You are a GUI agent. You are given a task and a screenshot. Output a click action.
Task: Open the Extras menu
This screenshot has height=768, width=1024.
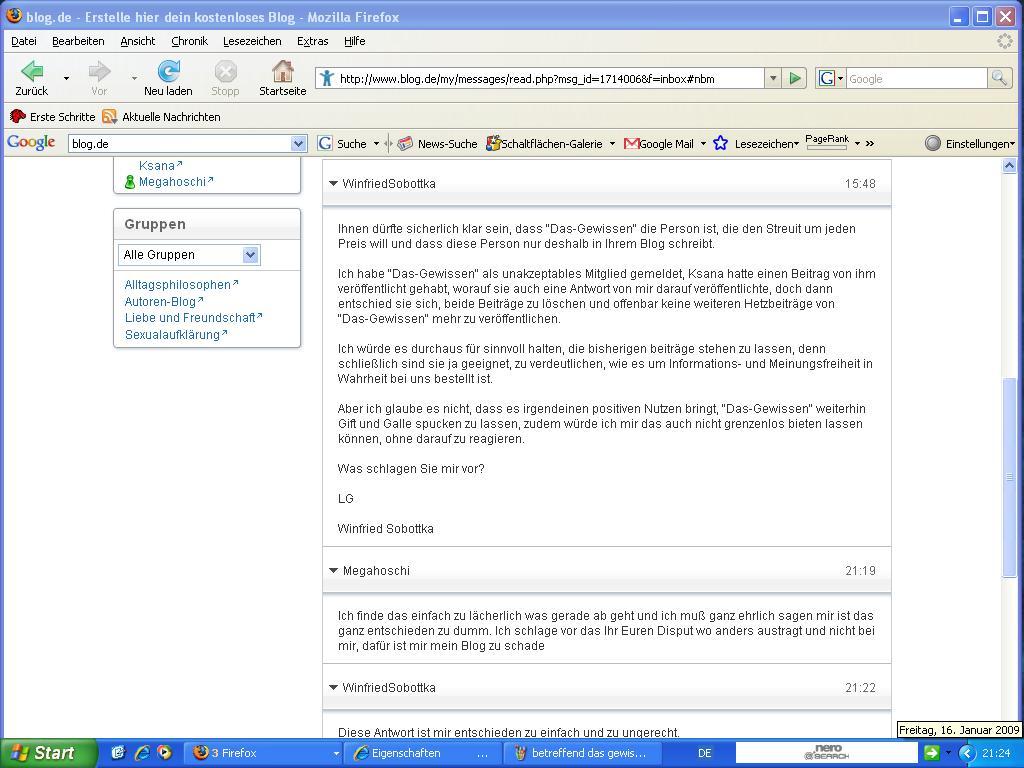click(313, 41)
